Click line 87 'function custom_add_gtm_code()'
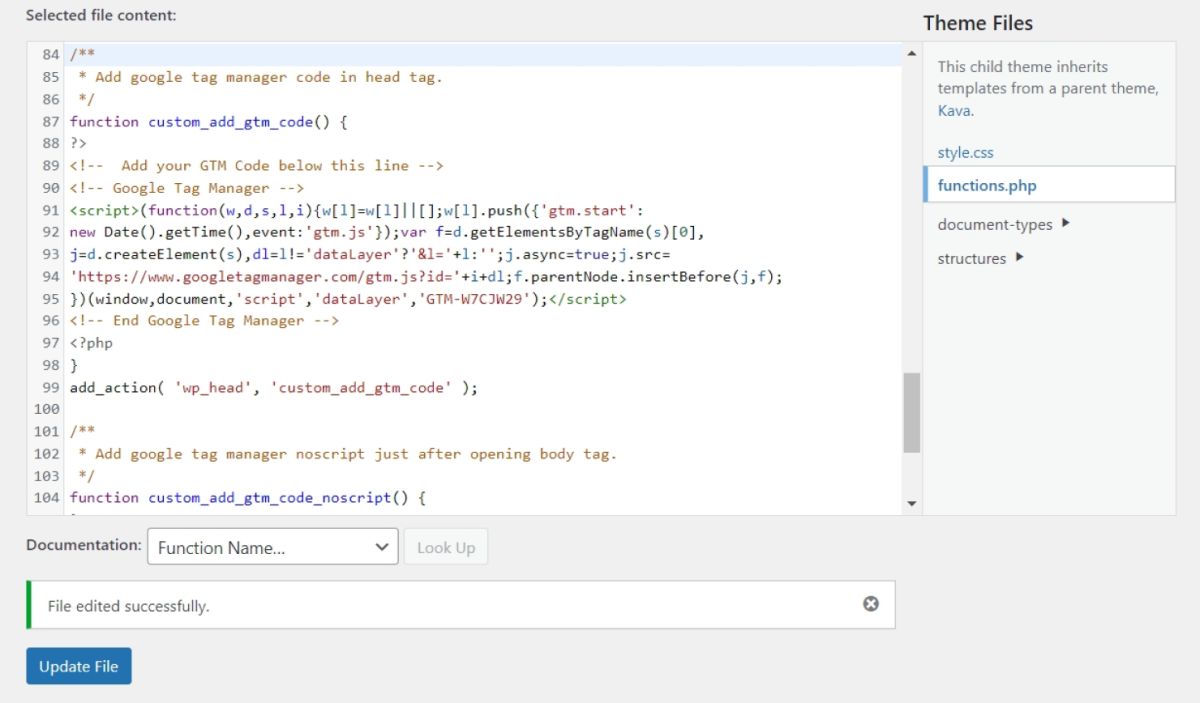Viewport: 1200px width, 703px height. [208, 121]
